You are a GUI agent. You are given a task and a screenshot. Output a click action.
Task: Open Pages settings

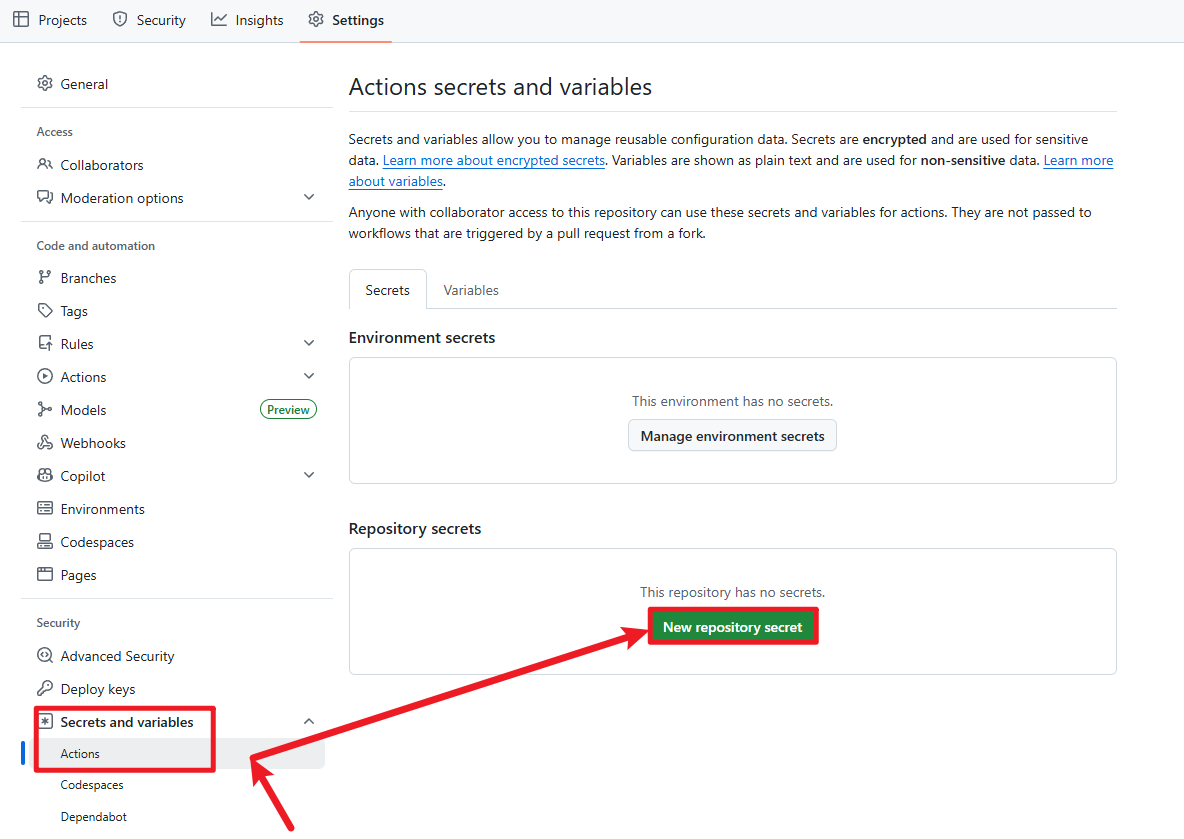tap(177, 575)
